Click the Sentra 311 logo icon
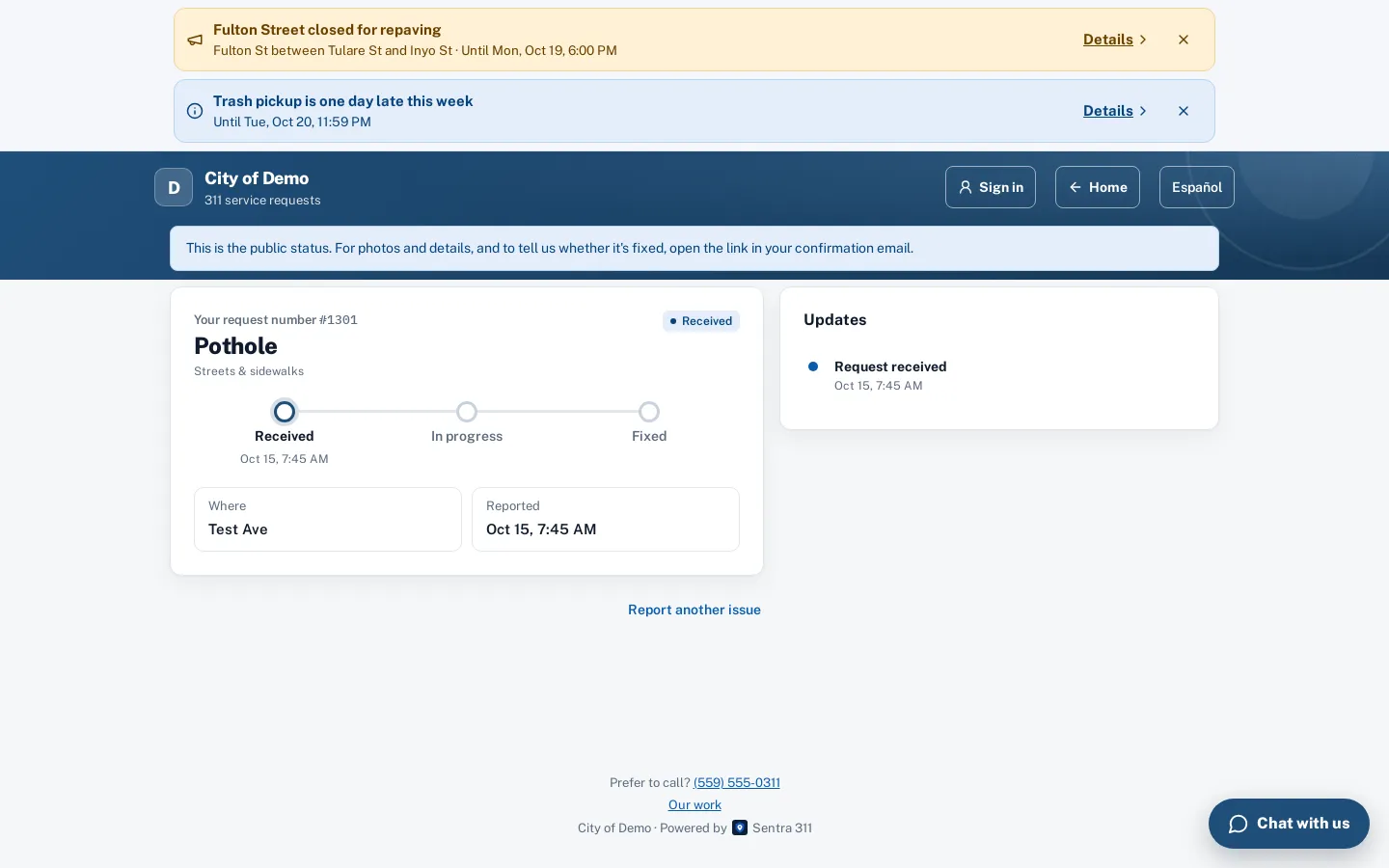 click(740, 827)
